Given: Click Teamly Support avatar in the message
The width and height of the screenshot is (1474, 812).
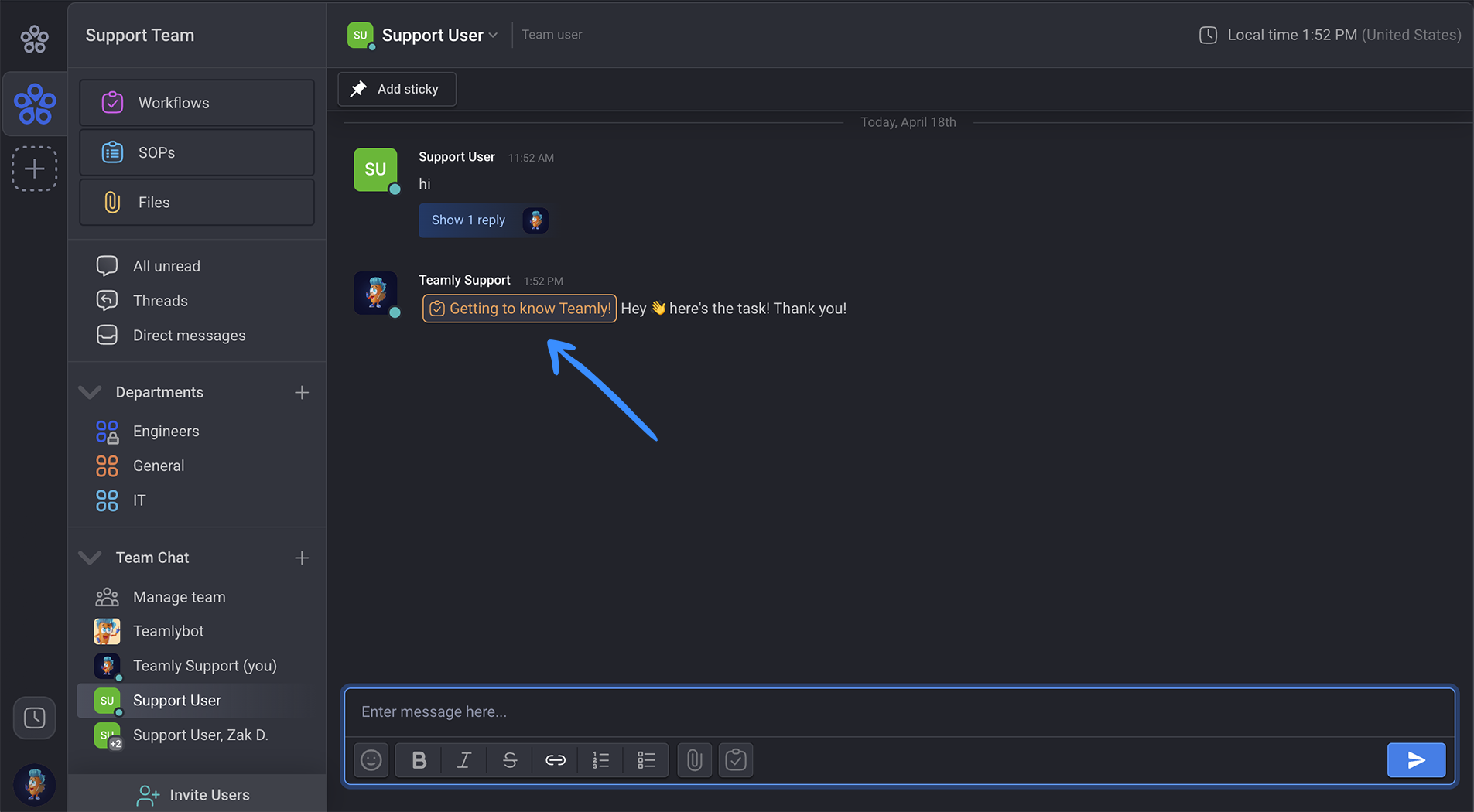Looking at the screenshot, I should [376, 293].
